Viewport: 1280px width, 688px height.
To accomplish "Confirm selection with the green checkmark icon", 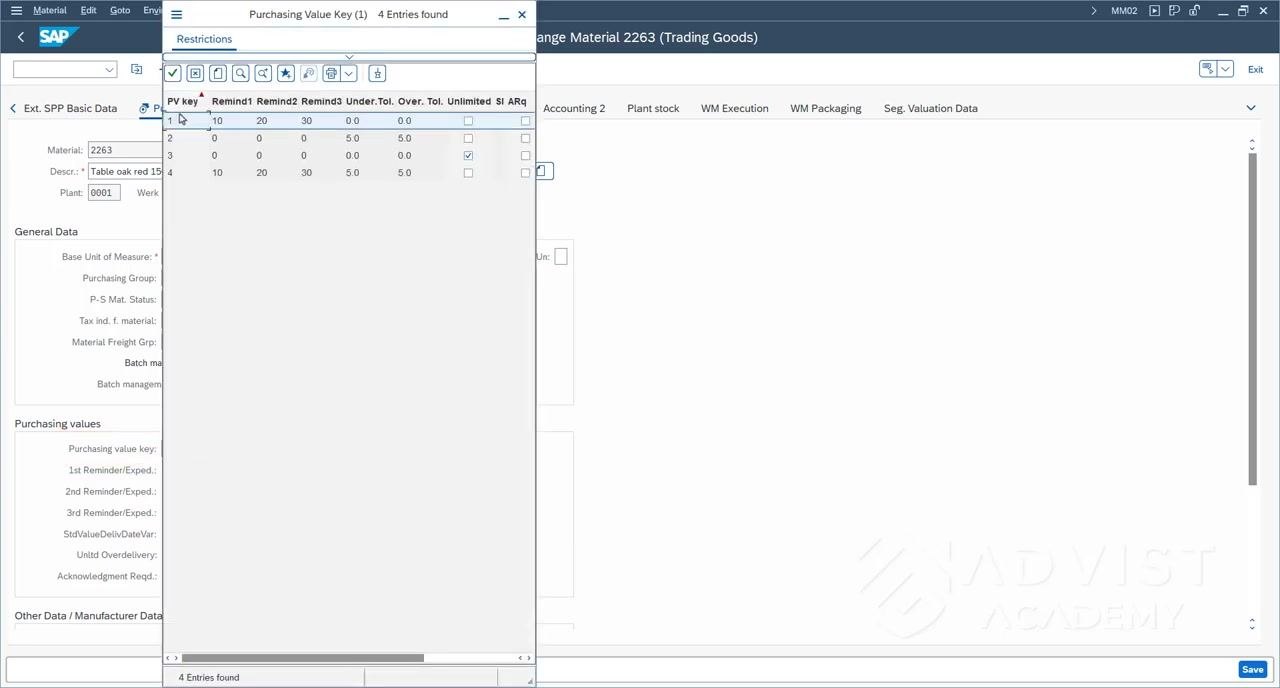I will (173, 73).
